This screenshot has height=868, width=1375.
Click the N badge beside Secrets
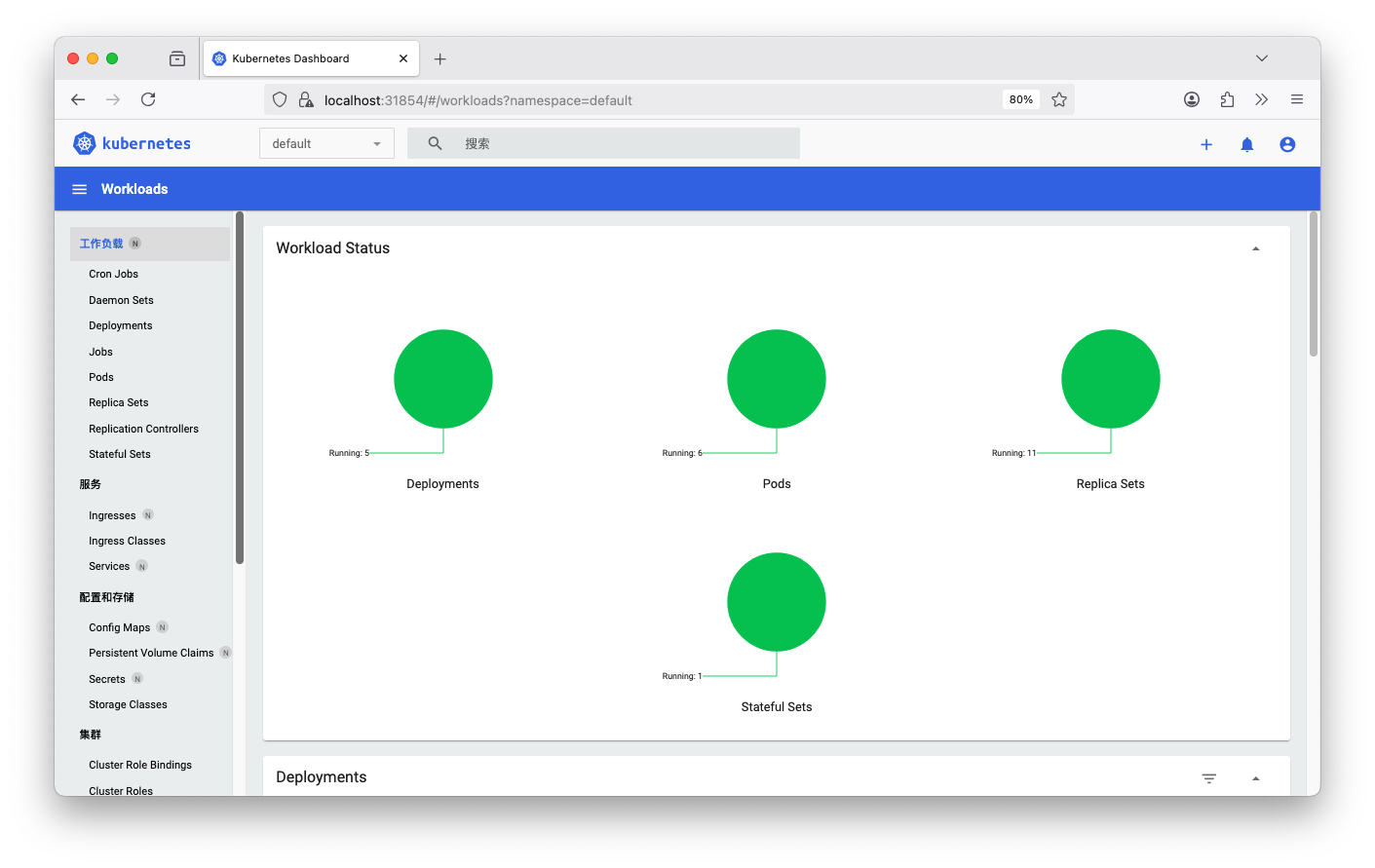coord(137,678)
